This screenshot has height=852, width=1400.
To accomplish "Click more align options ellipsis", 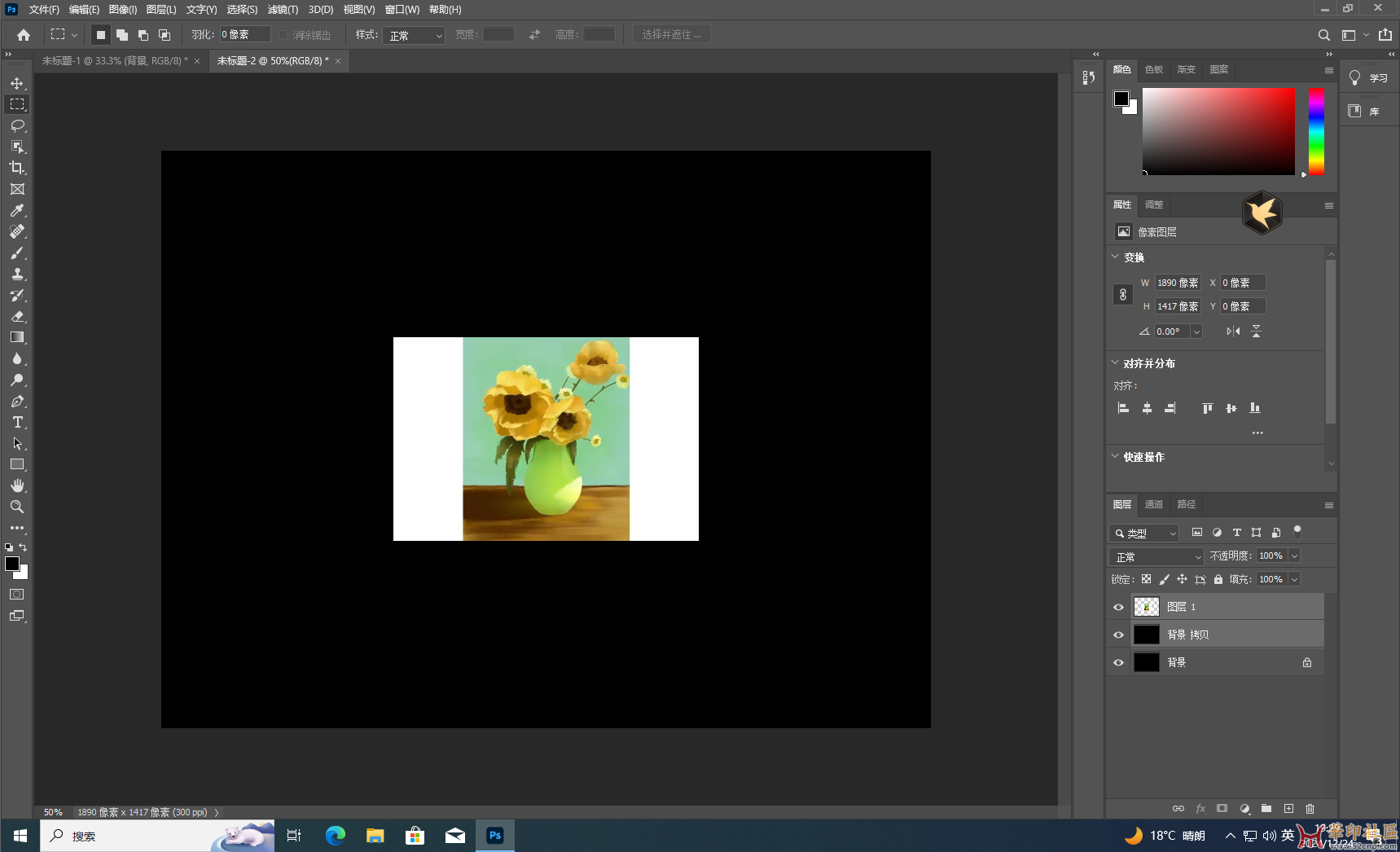I will (x=1257, y=433).
